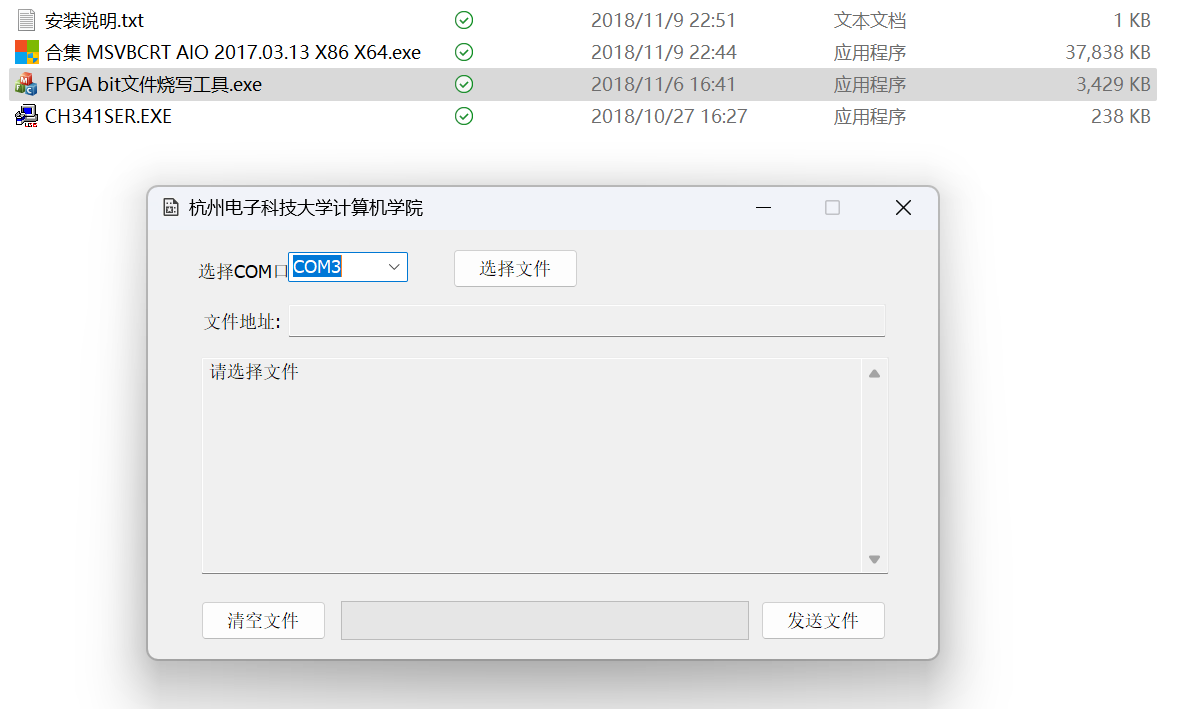Click the scroll up arrow in log area
Image resolution: width=1186 pixels, height=709 pixels.
(x=874, y=374)
